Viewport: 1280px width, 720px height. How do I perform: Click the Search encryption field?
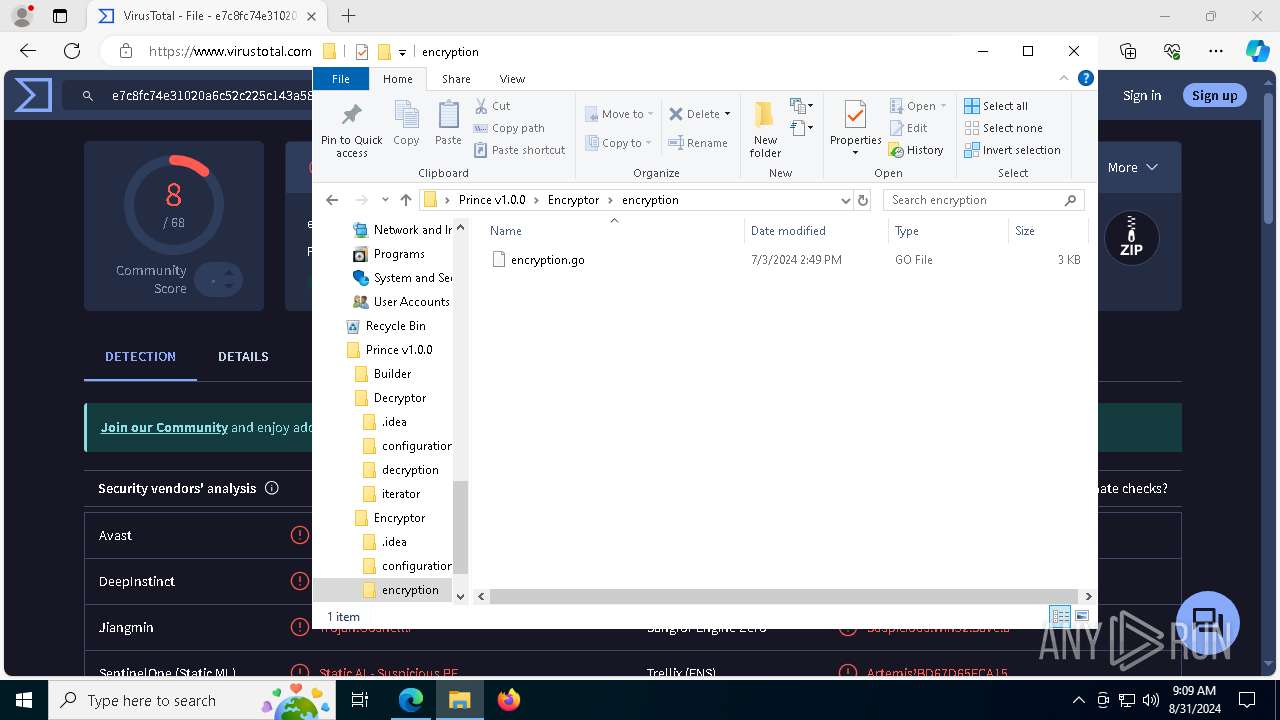point(983,200)
